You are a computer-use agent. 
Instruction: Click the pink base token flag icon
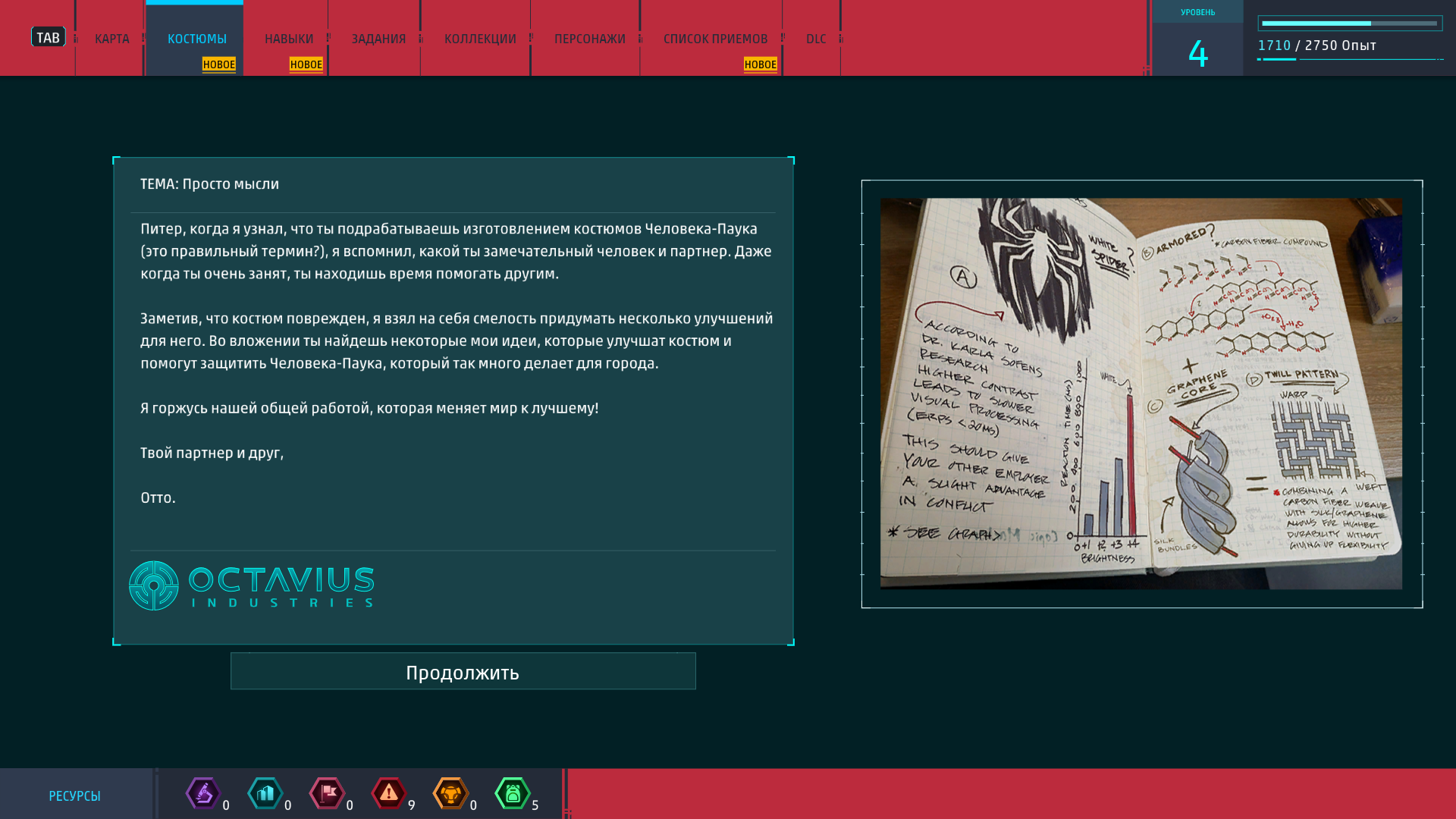click(327, 793)
